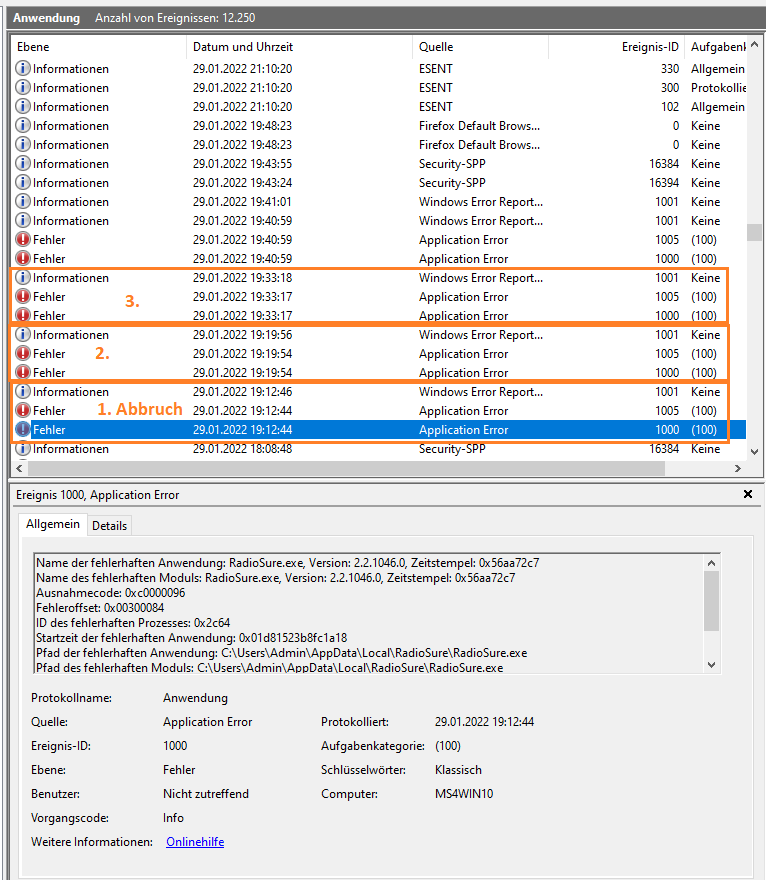766x880 pixels.
Task: Click info icon of 19:40:59 Windows Error Report row
Action: [22, 221]
